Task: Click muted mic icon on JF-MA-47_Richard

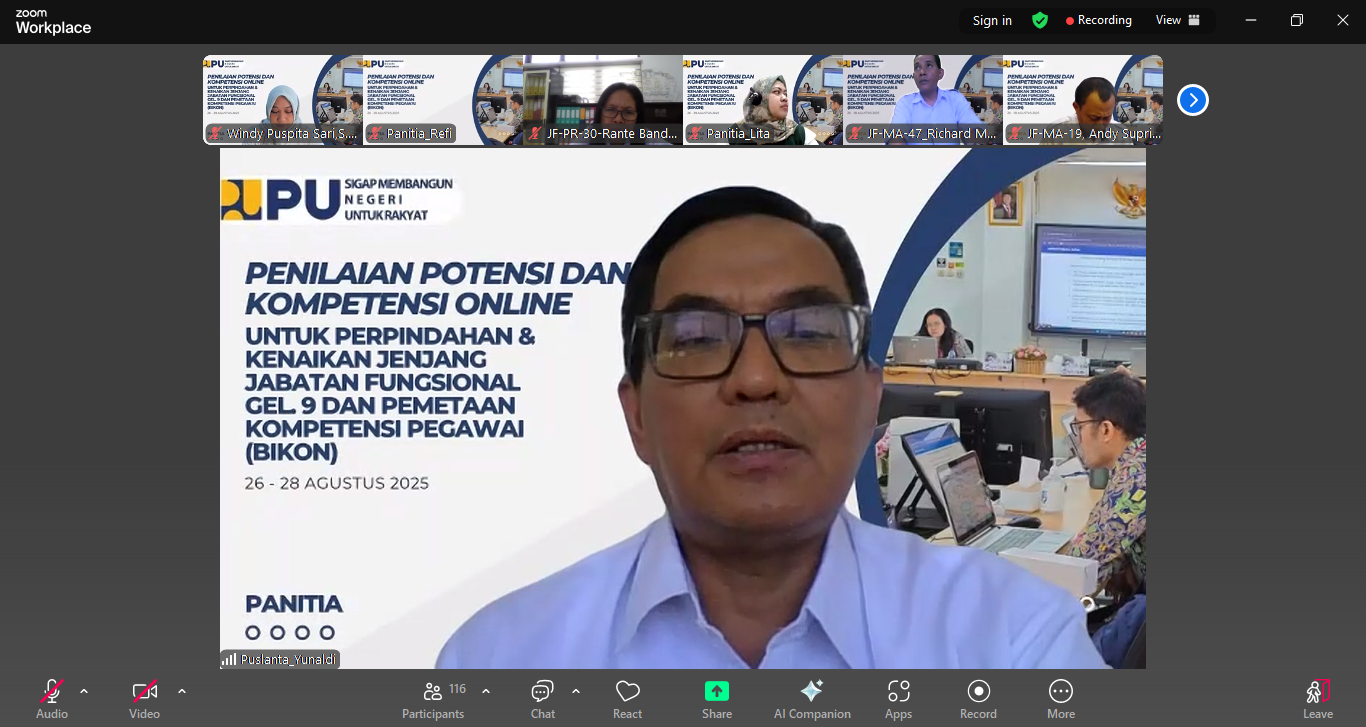Action: pos(856,133)
